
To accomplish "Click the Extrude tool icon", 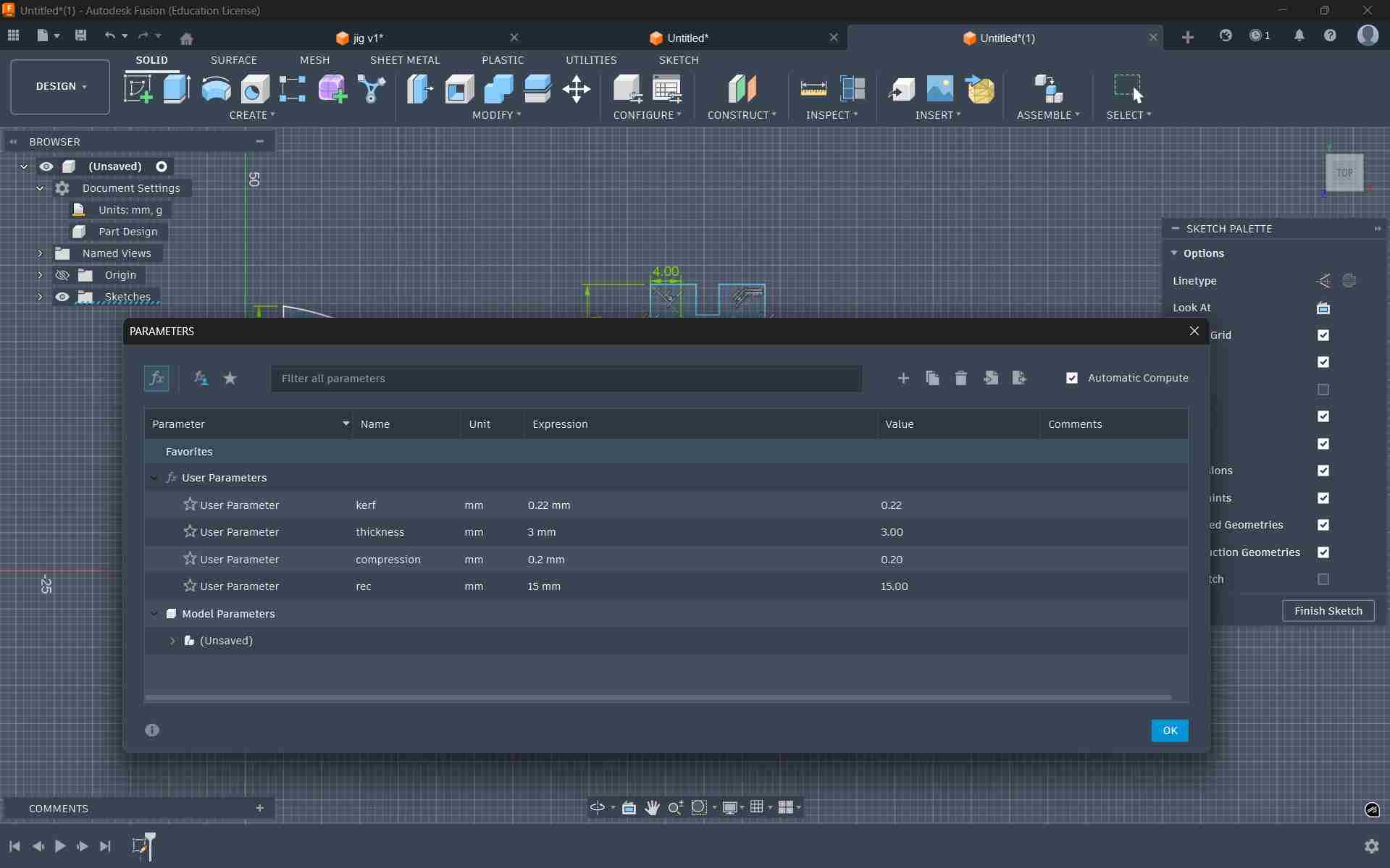I will click(x=177, y=89).
